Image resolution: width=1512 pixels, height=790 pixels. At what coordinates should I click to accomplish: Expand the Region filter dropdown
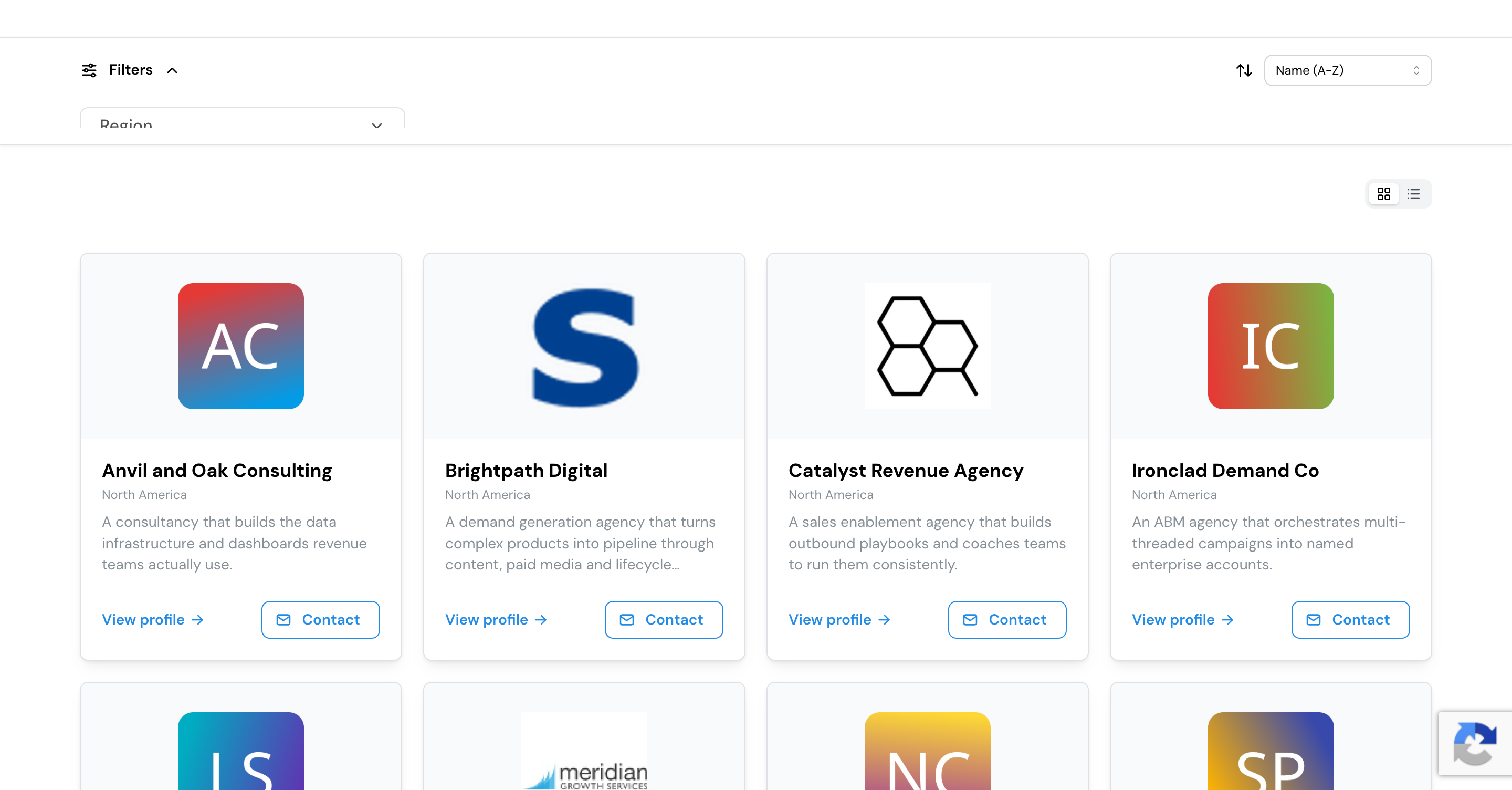point(243,118)
